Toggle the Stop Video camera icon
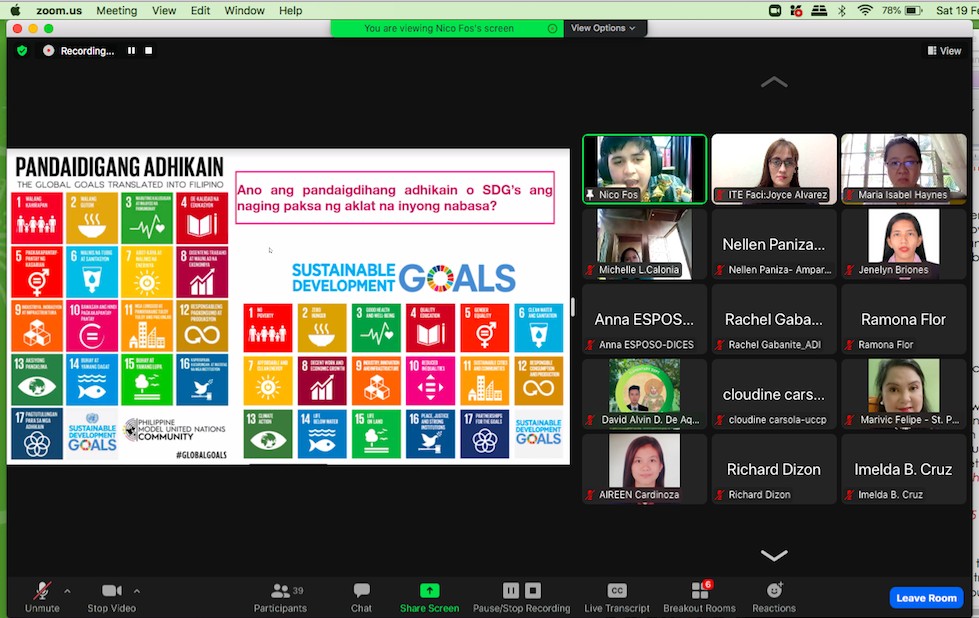This screenshot has height=618, width=979. click(112, 591)
